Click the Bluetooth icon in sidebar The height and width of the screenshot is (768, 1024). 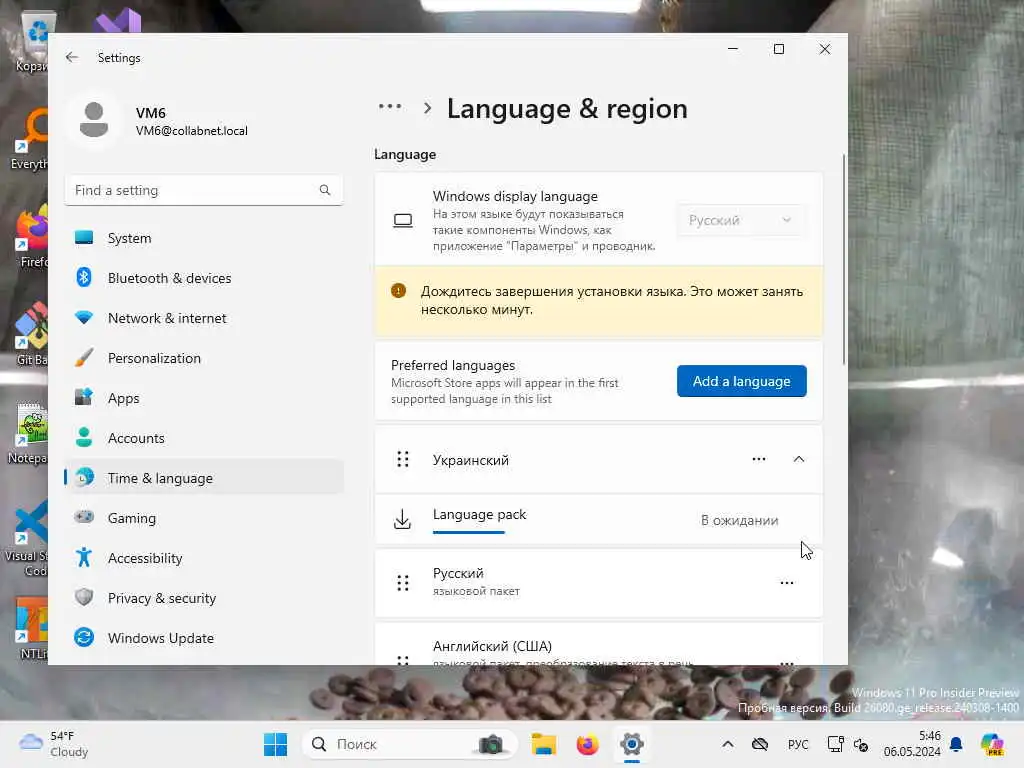pyautogui.click(x=84, y=278)
